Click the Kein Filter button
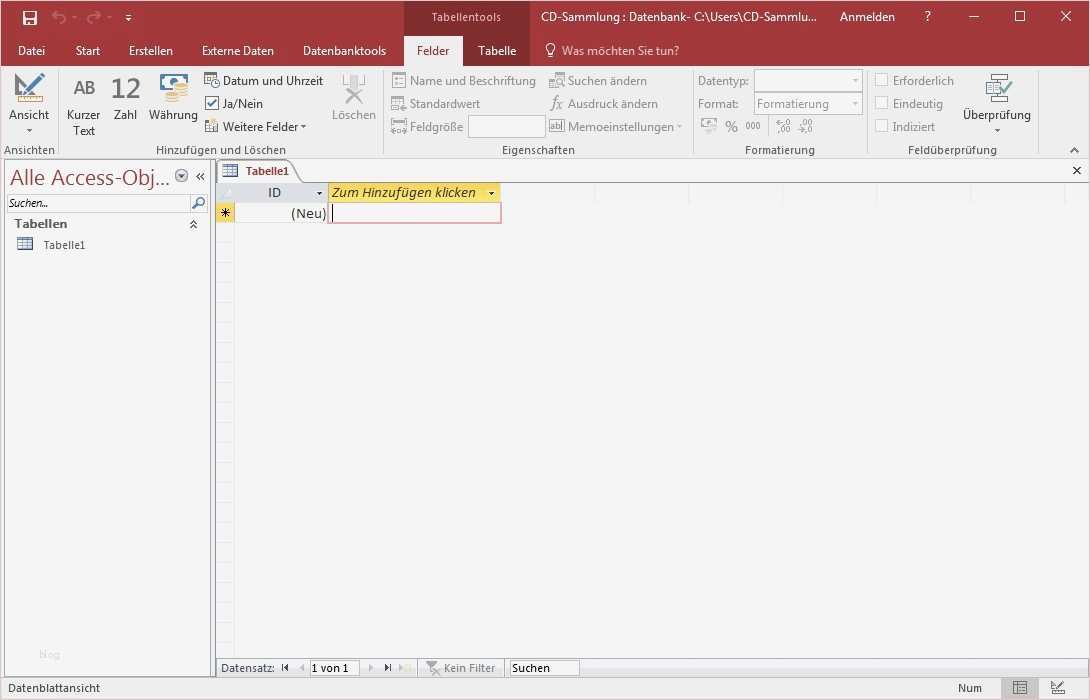 coord(460,667)
